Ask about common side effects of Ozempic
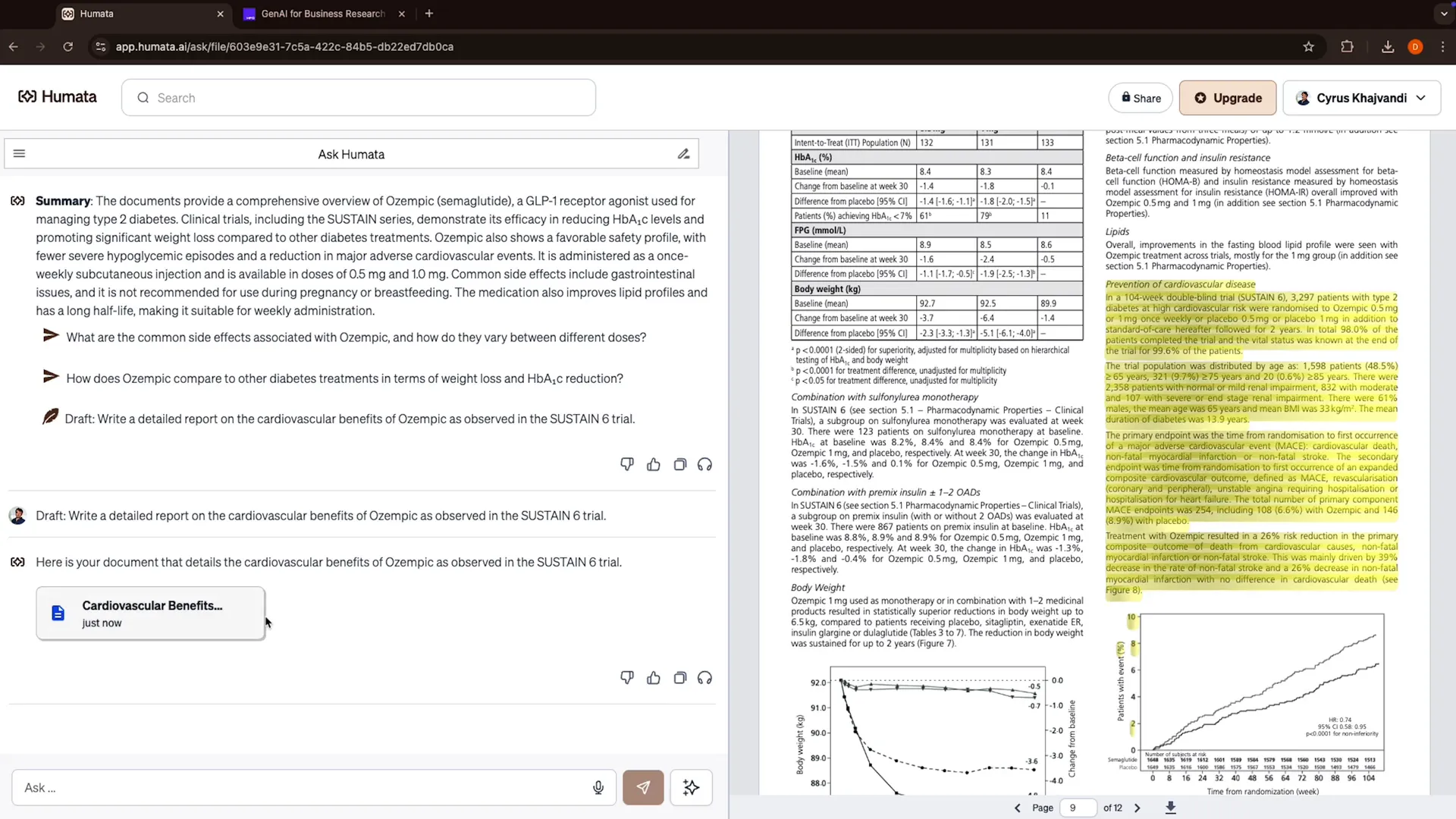The image size is (1456, 819). pos(356,337)
